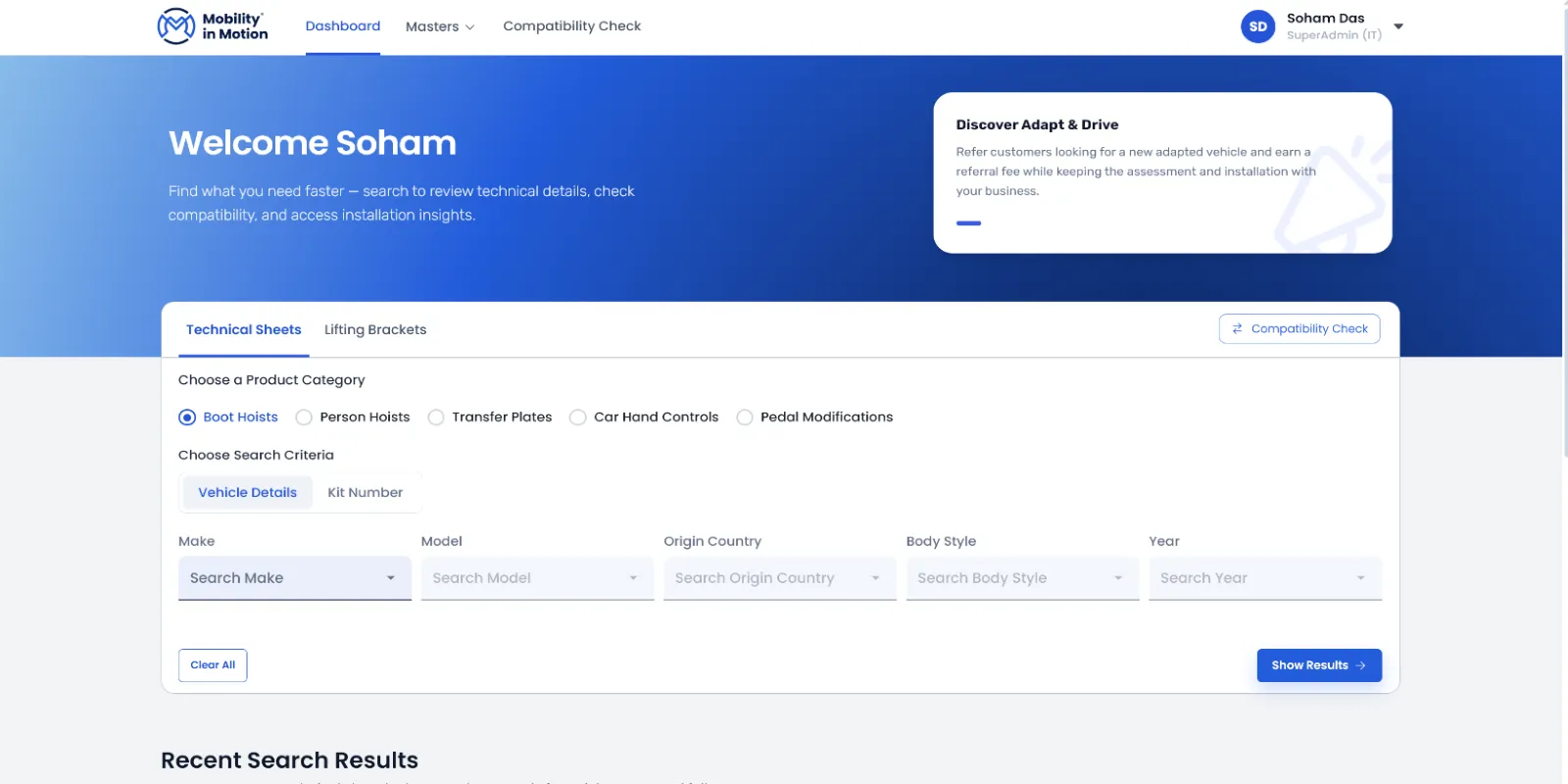The height and width of the screenshot is (784, 1568).
Task: Open the Search Model dropdown
Action: coord(537,578)
